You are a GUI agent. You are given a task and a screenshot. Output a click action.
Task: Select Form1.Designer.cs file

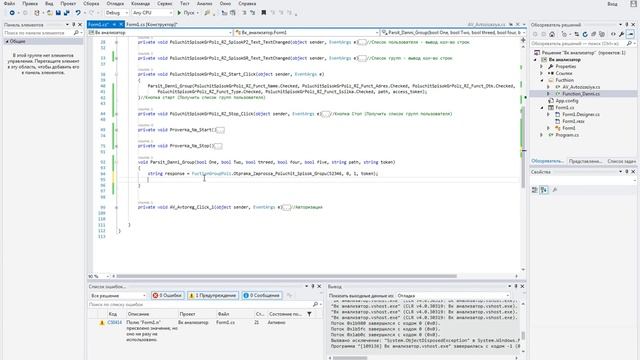tap(581, 114)
